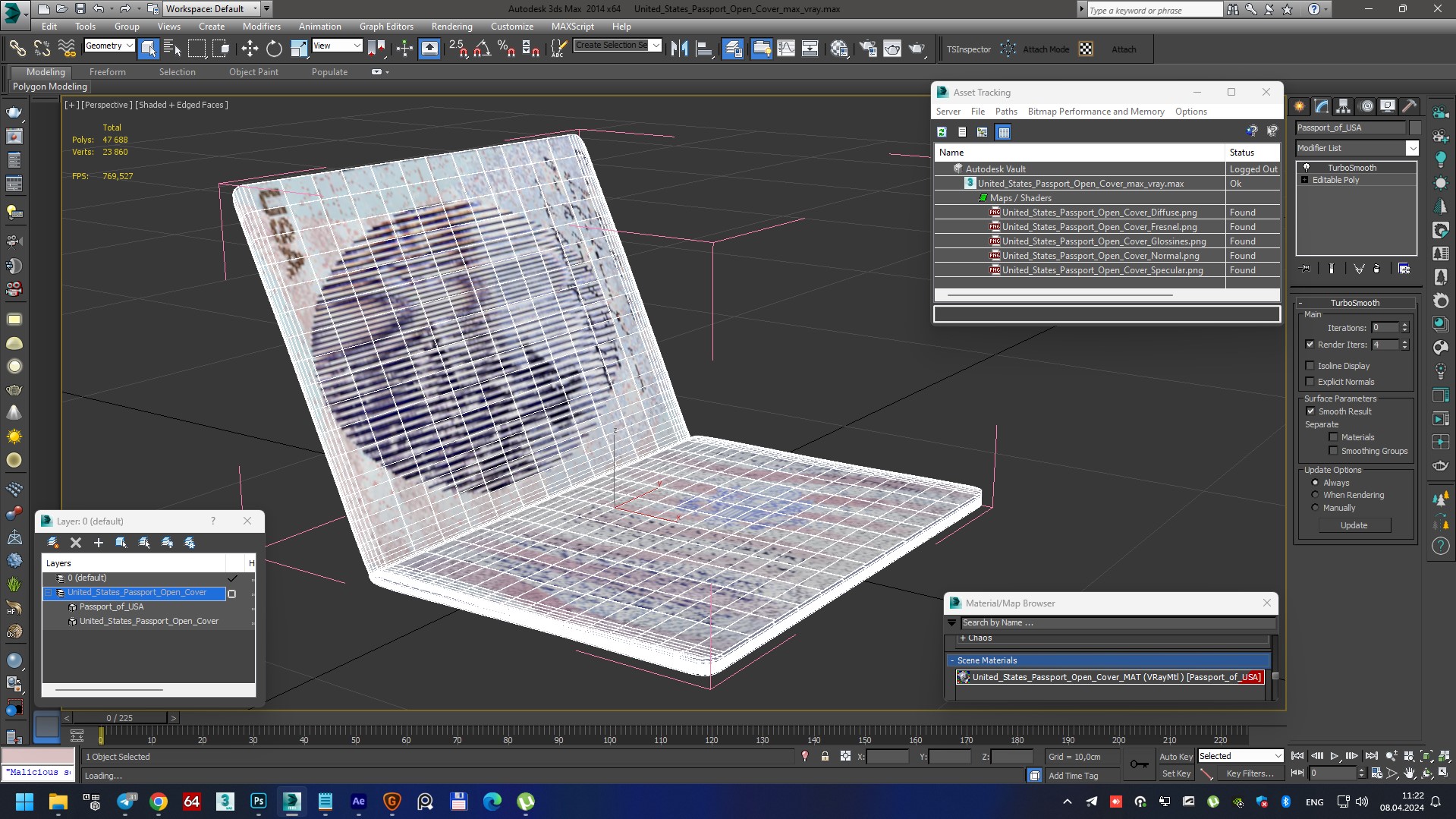The height and width of the screenshot is (819, 1456).
Task: Switch to the Create command panel tab
Action: pyautogui.click(x=1300, y=106)
